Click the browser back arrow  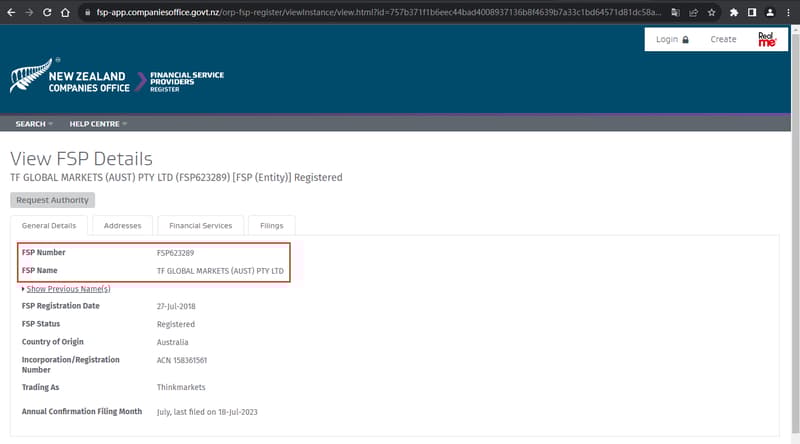pos(9,13)
